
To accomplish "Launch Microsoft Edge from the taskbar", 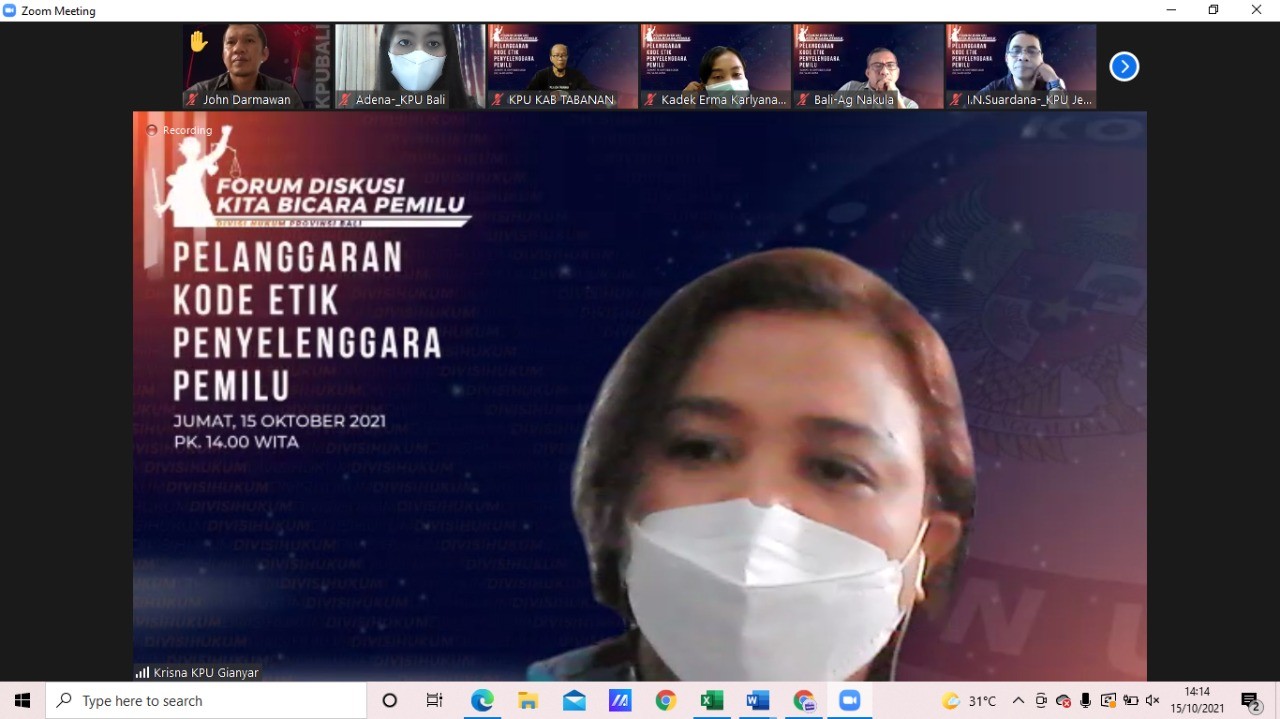I will tap(482, 701).
